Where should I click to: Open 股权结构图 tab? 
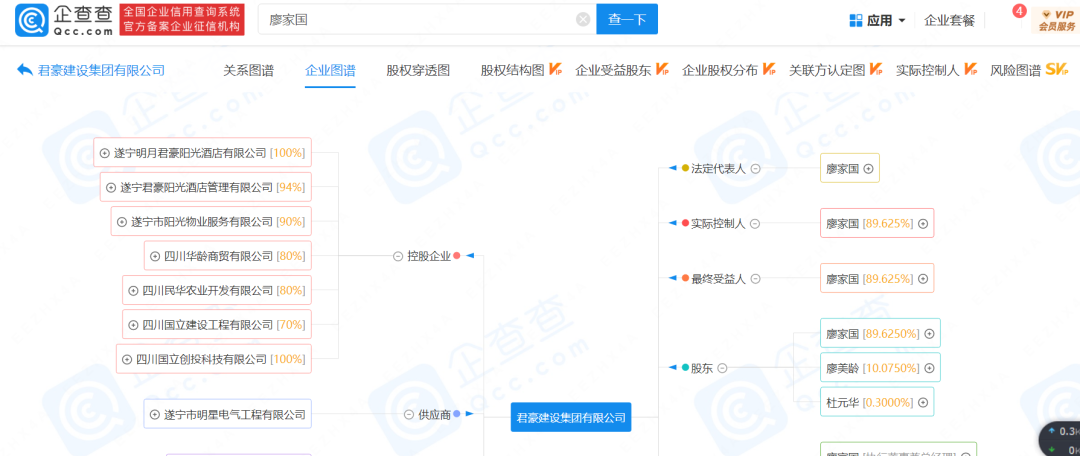click(x=512, y=70)
